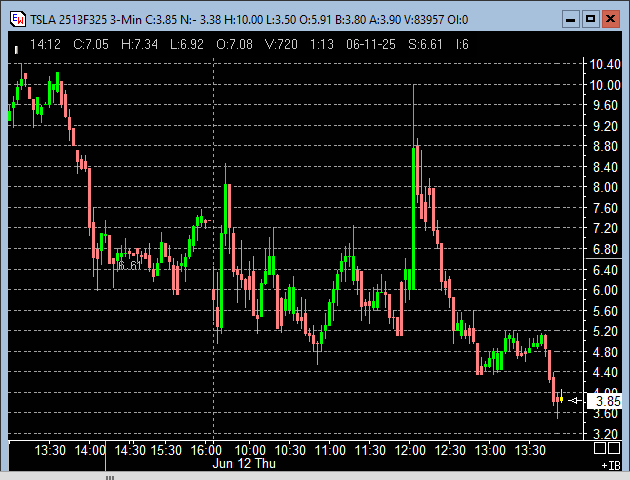630x480 pixels.
Task: Click the 12:30 time axis label
Action: coord(450,450)
